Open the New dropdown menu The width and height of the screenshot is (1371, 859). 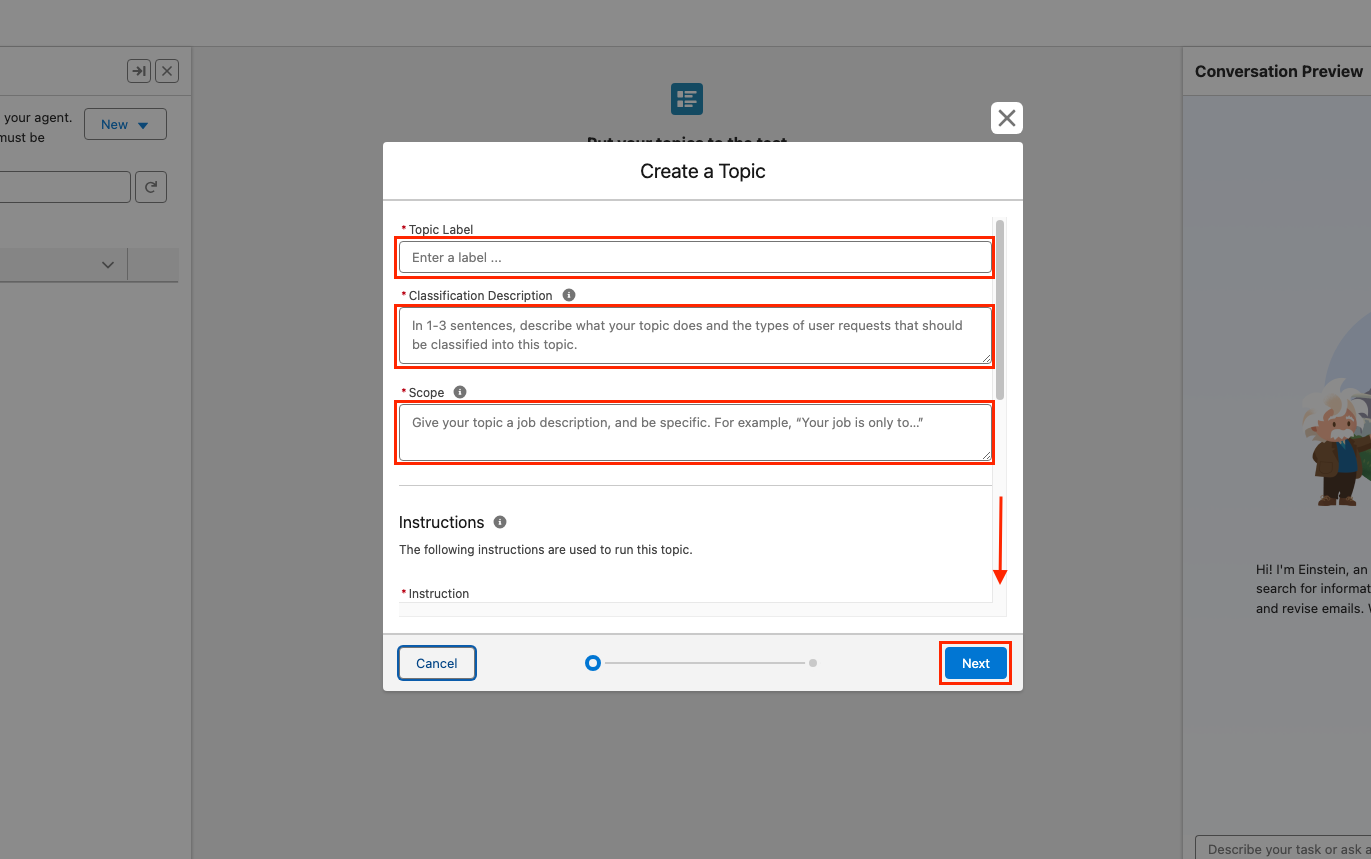[125, 125]
